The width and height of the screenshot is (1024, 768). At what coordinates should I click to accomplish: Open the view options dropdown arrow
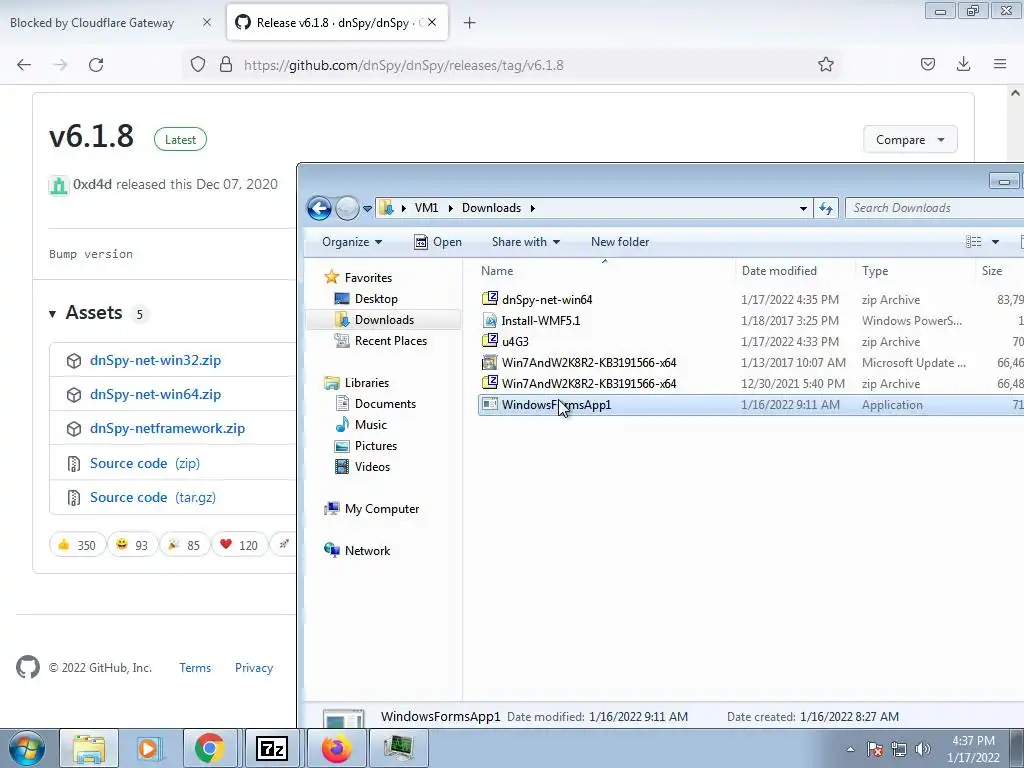click(x=995, y=242)
